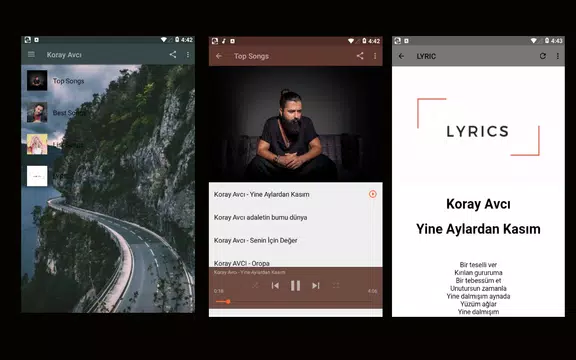Refresh the lyrics page

(543, 56)
